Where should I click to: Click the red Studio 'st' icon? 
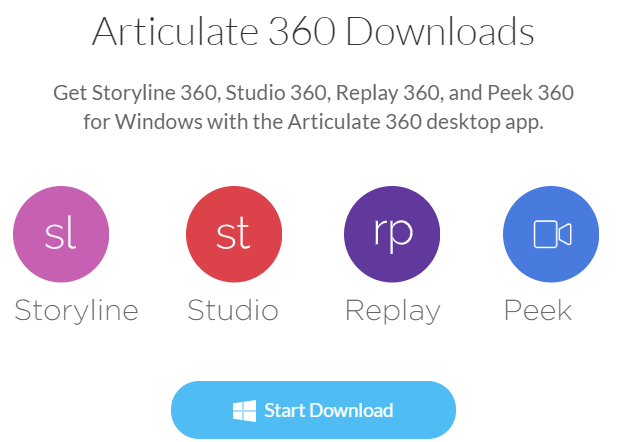234,234
